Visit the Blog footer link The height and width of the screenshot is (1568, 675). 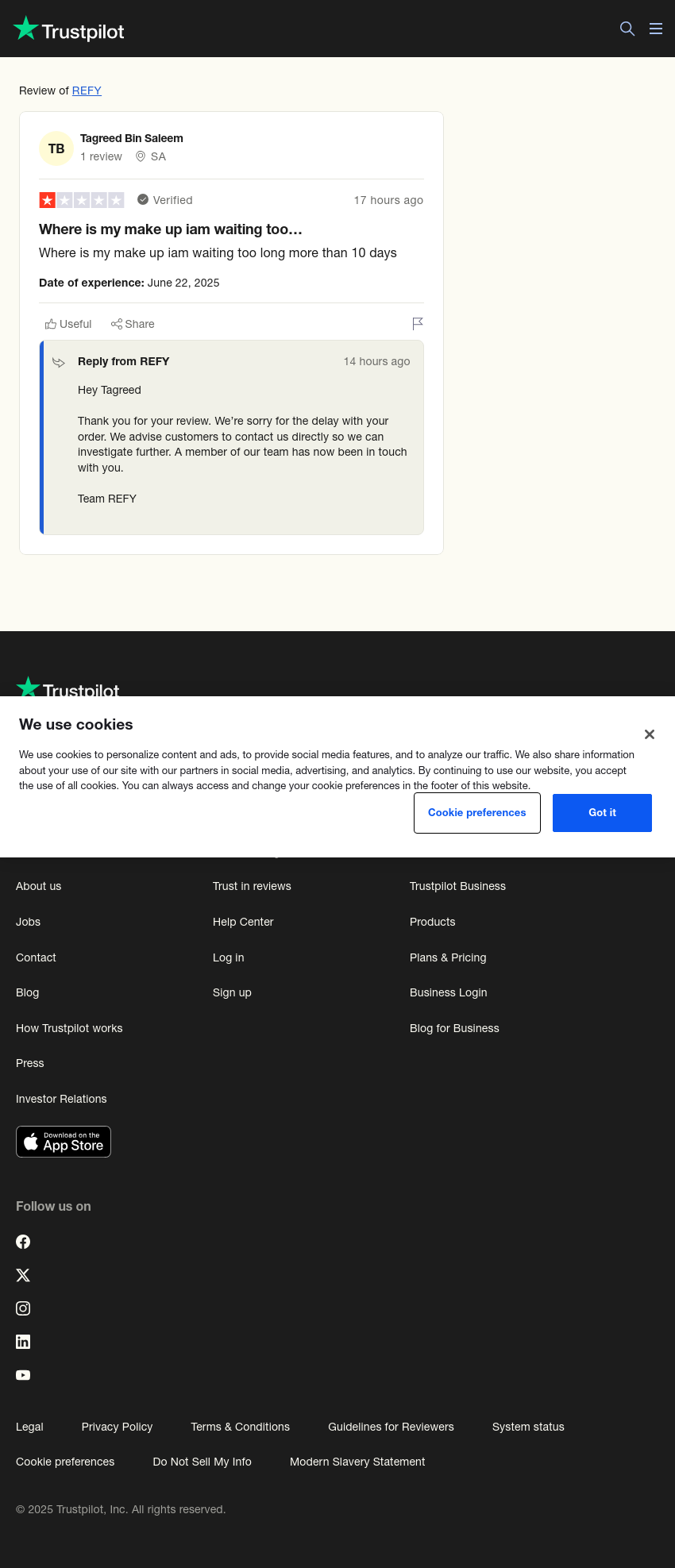[27, 992]
